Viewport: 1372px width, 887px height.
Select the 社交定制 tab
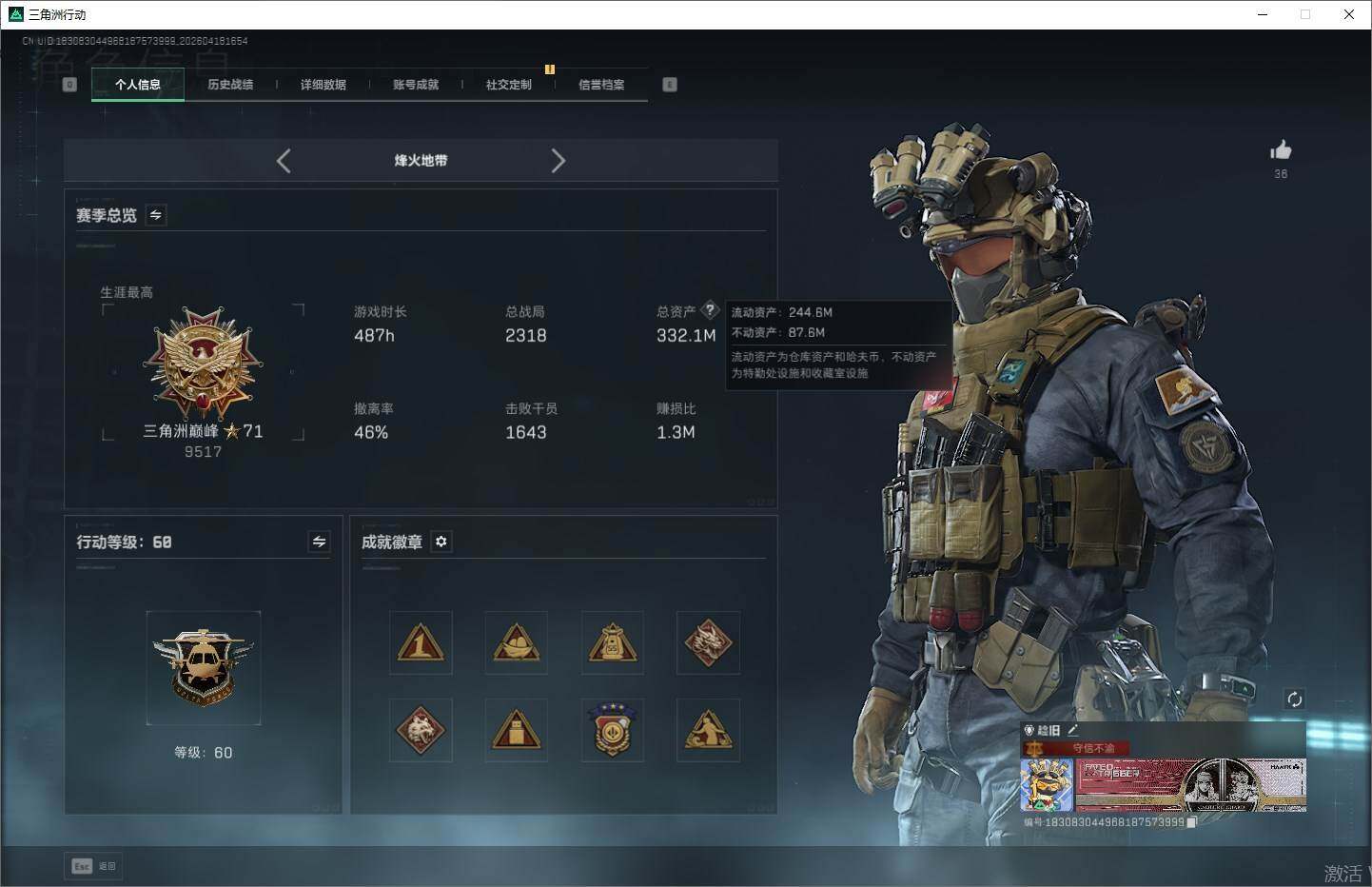[509, 85]
